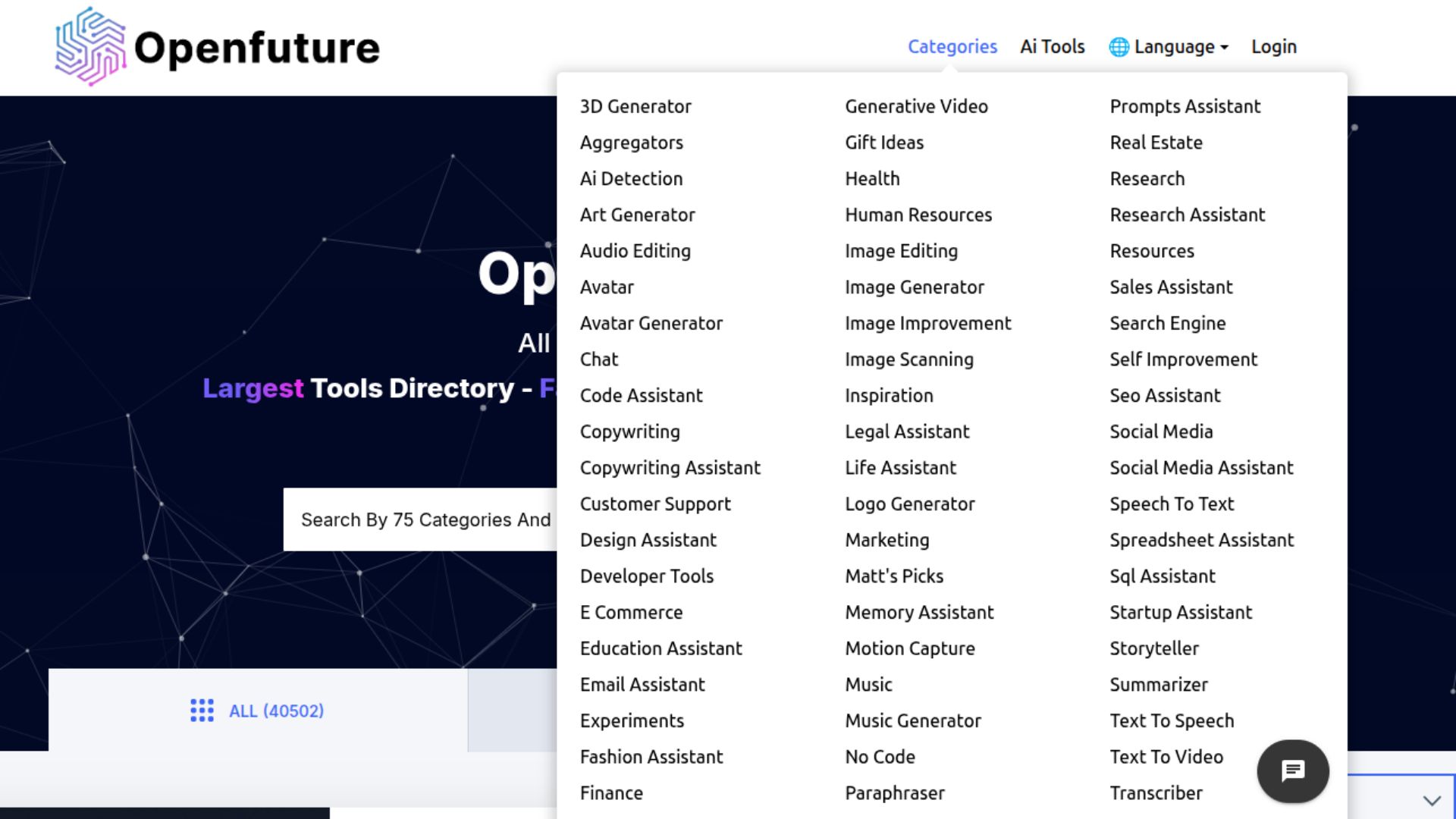This screenshot has height=819, width=1456.
Task: Open the 3D Generator category
Action: [635, 106]
